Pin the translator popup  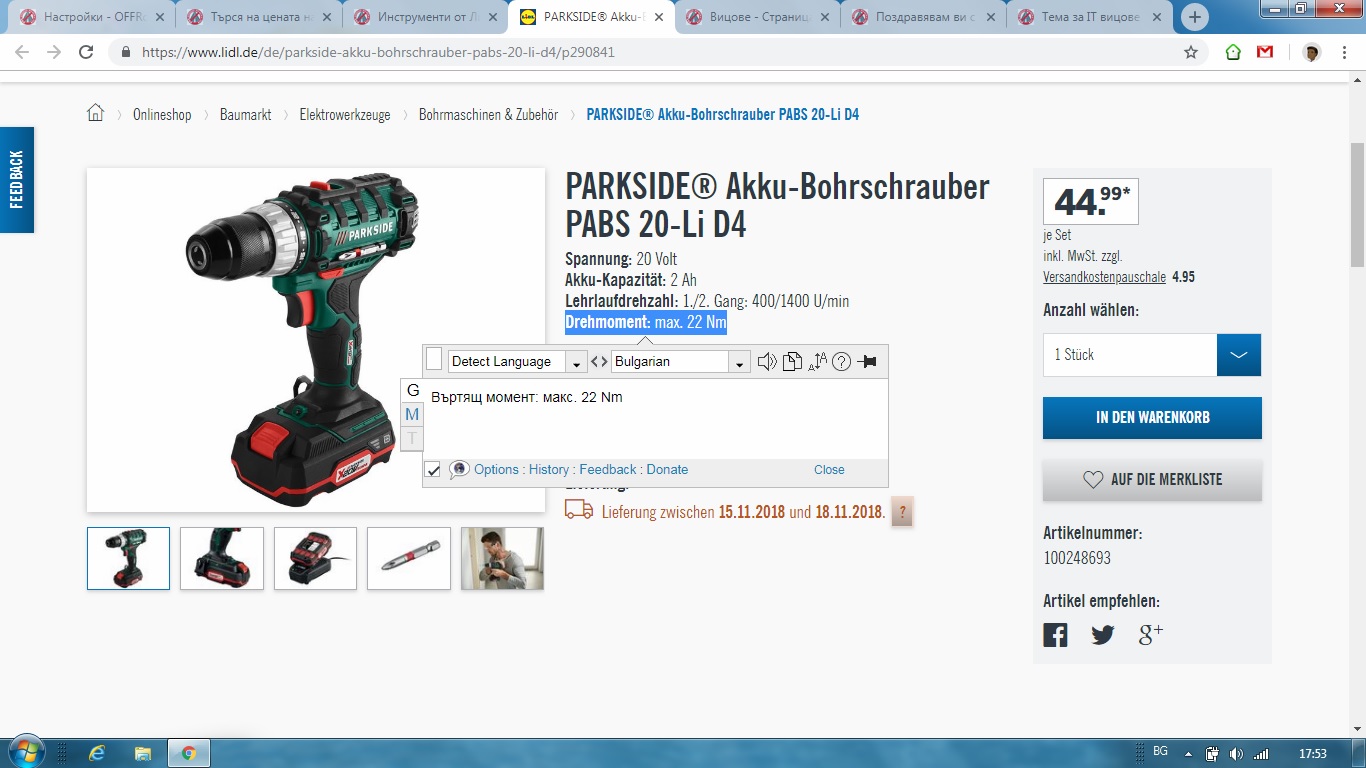[867, 362]
